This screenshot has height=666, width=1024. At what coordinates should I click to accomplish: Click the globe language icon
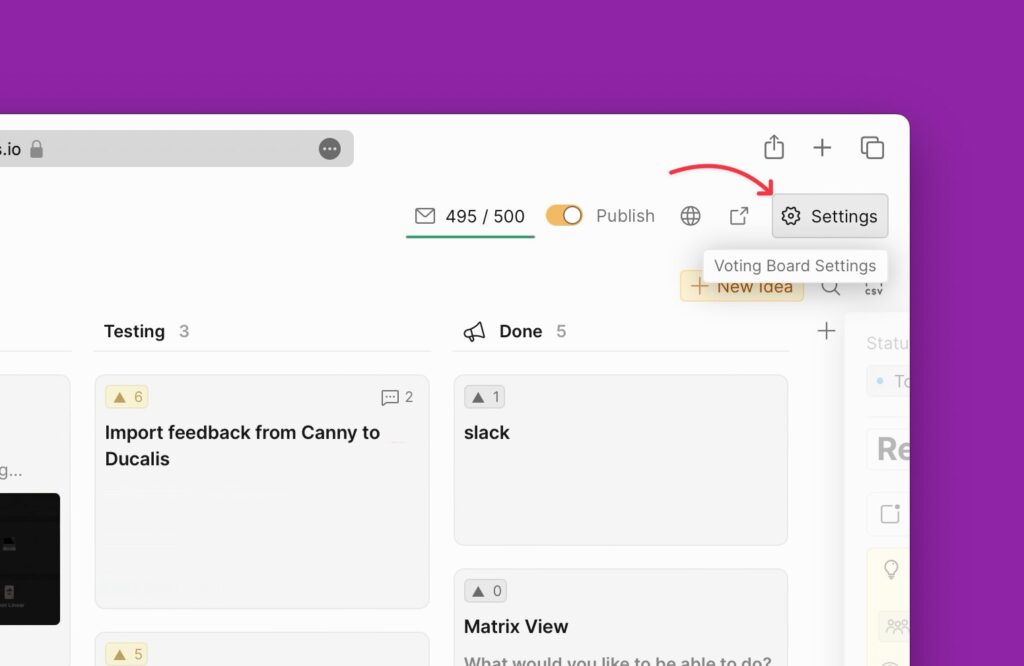[690, 216]
